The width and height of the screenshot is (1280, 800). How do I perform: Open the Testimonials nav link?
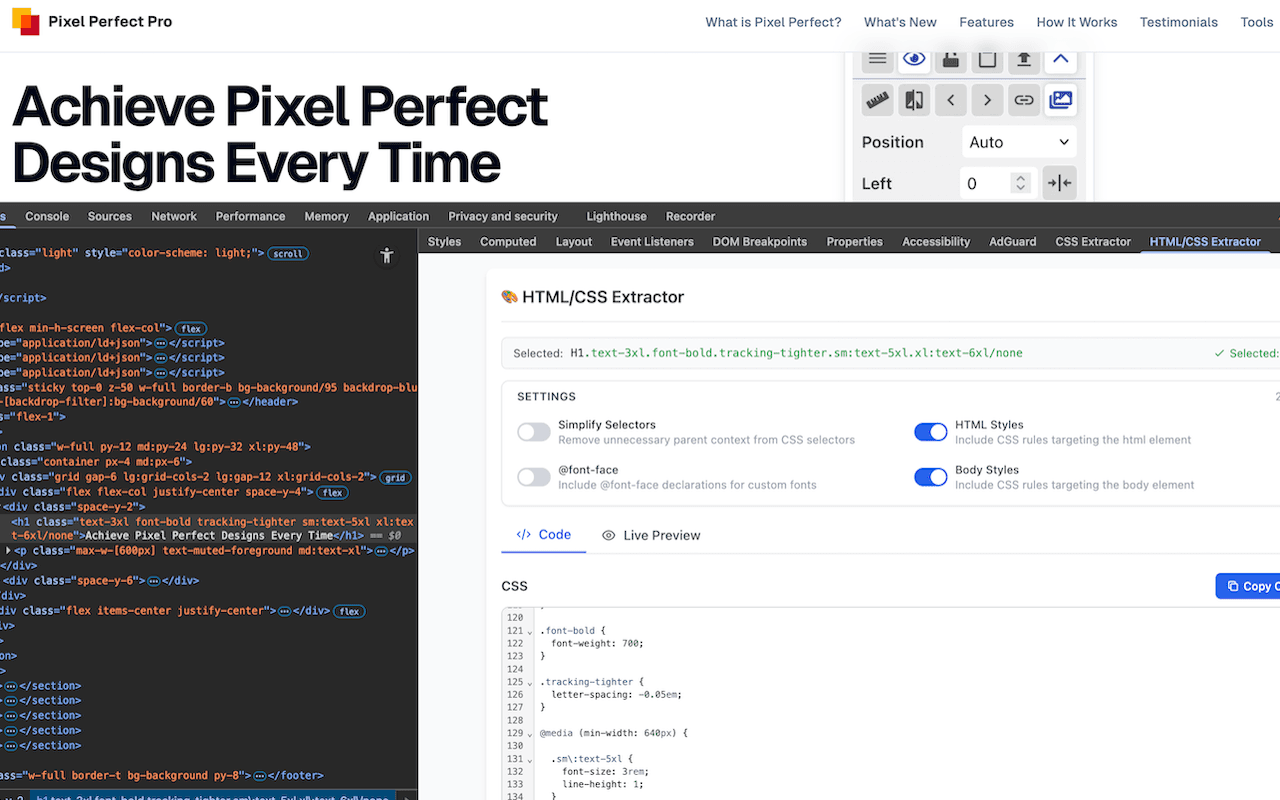(1179, 22)
